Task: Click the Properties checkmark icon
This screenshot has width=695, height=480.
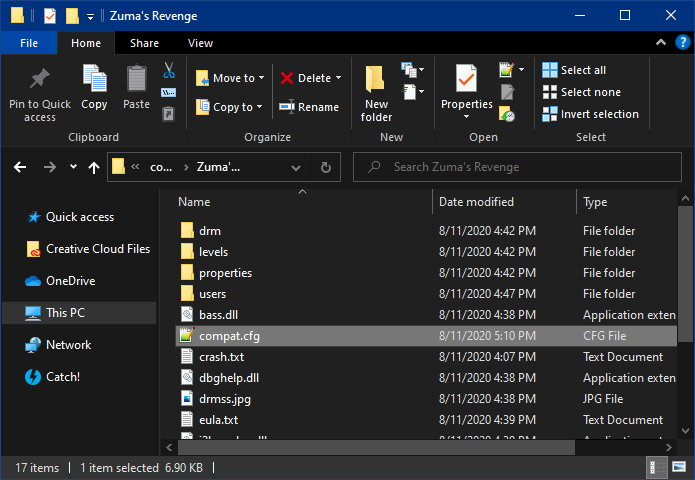Action: click(x=466, y=78)
